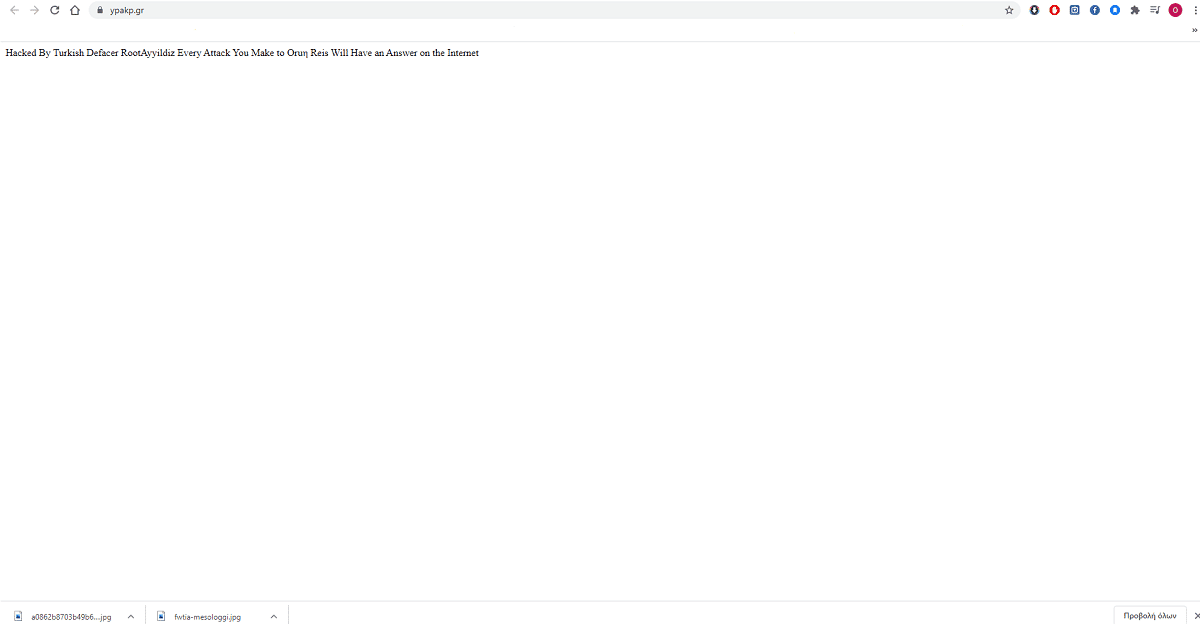Open the Chrome three-dot menu
Screen dimensions: 1200x624
1195,10
